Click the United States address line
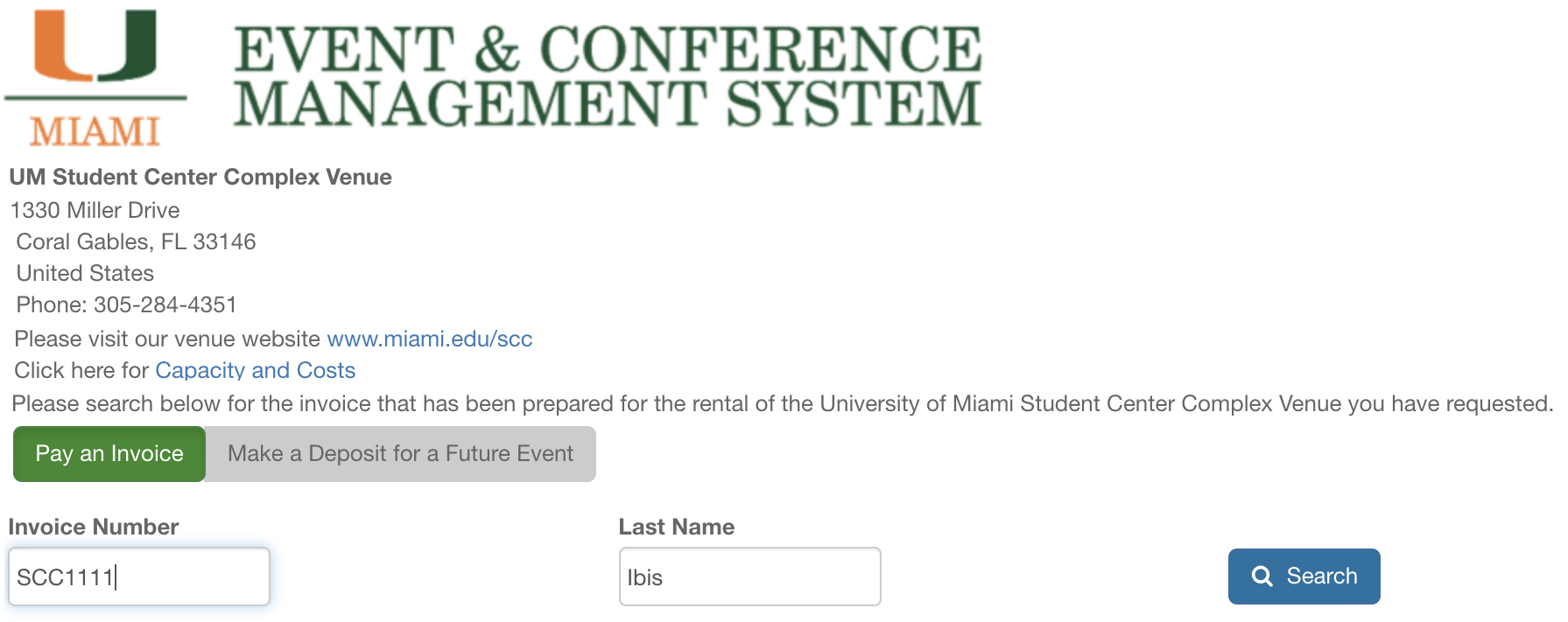This screenshot has width=1568, height=622. coord(85,274)
